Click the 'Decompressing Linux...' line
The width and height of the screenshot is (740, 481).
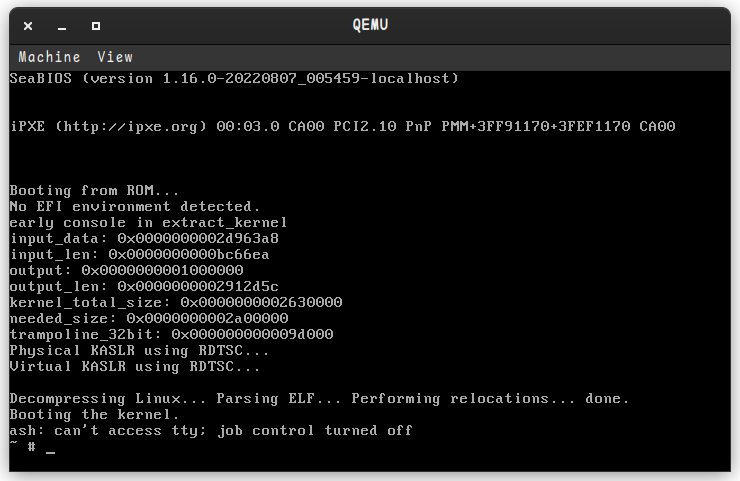[x=320, y=399]
